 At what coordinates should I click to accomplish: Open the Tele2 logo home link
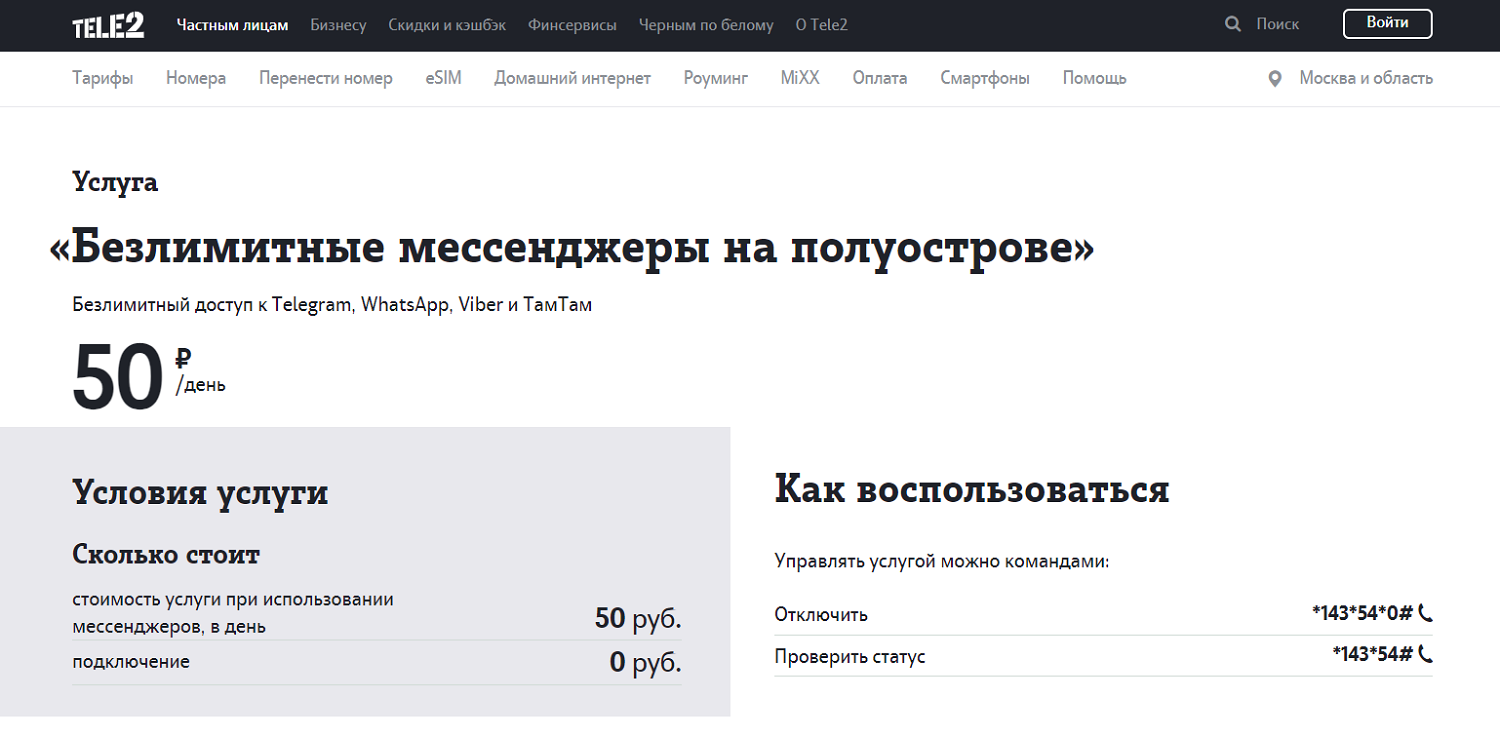(108, 25)
